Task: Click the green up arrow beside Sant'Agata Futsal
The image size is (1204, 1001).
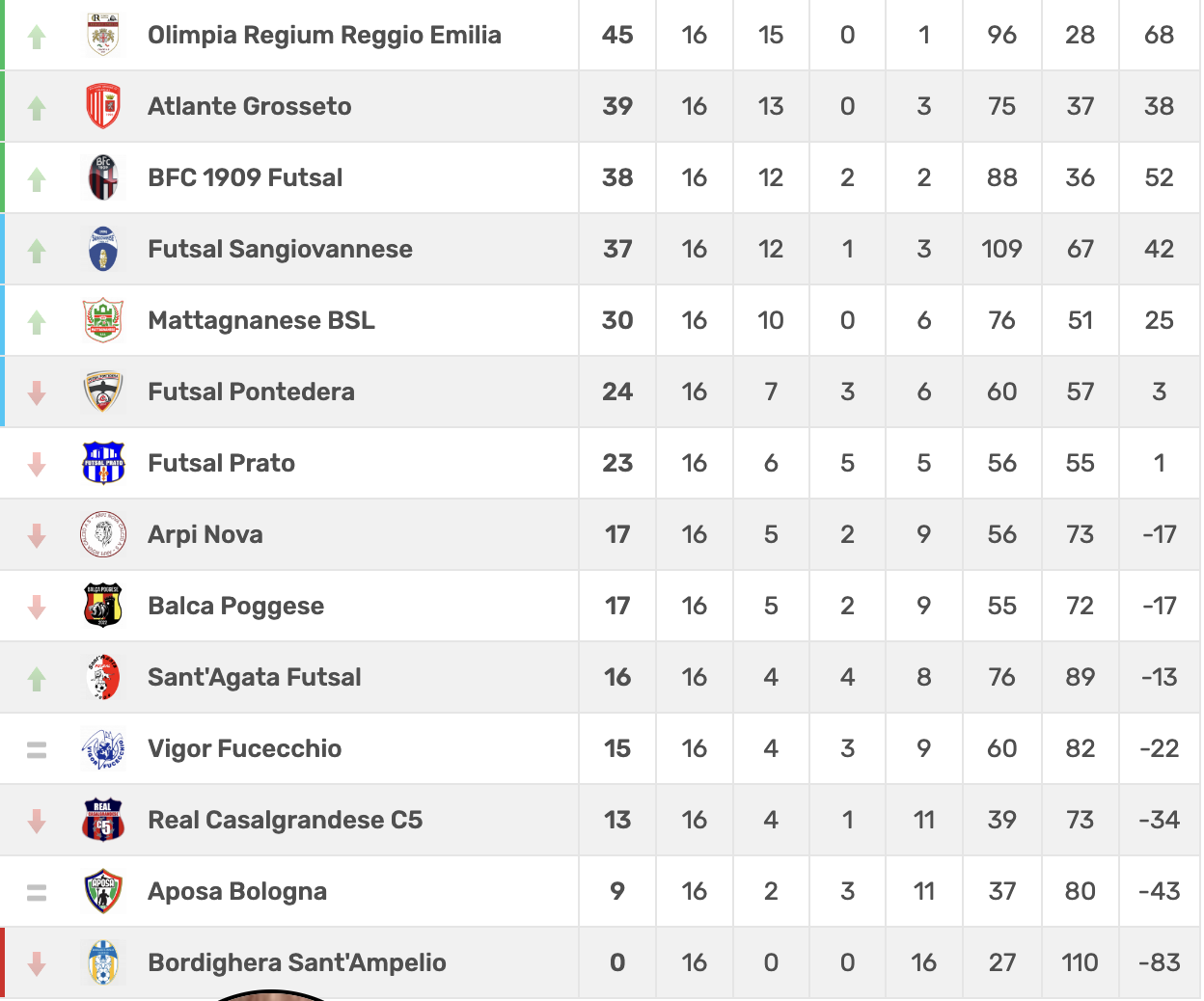Action: point(37,679)
